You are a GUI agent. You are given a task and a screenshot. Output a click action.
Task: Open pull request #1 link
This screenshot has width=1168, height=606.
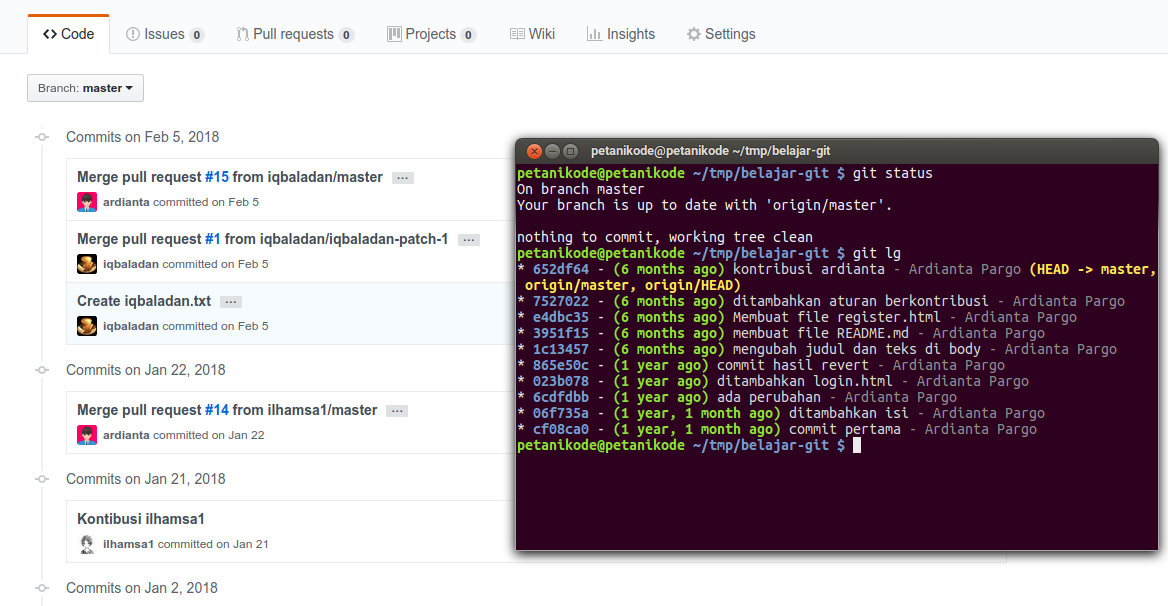point(213,239)
